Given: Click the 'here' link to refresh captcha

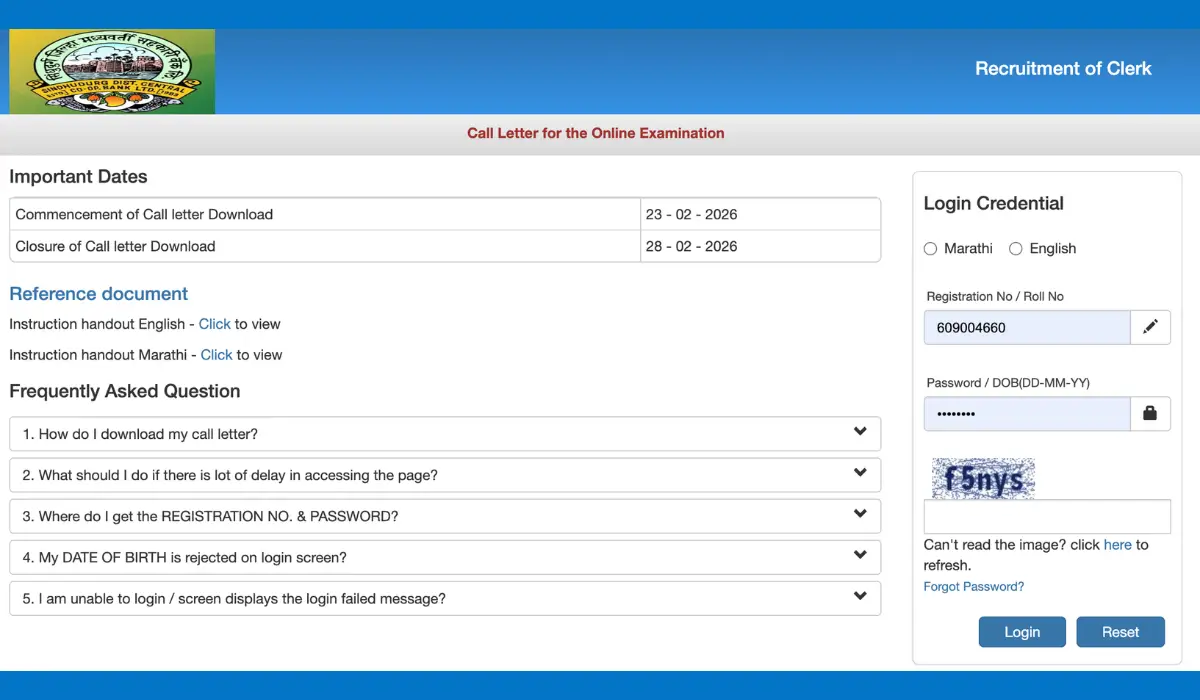Looking at the screenshot, I should pyautogui.click(x=1117, y=545).
